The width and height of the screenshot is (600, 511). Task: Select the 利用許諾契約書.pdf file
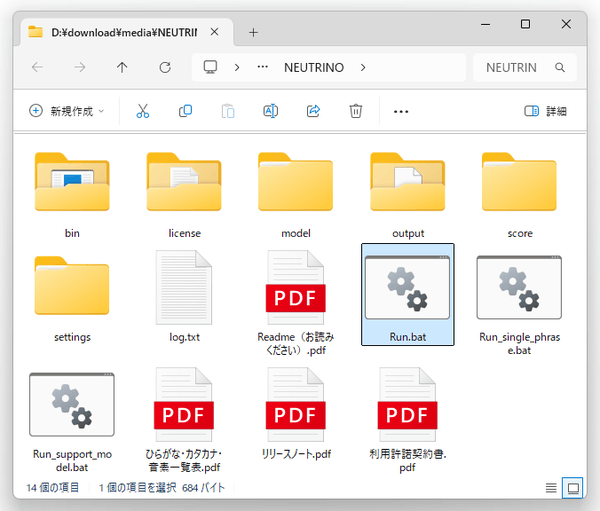408,420
